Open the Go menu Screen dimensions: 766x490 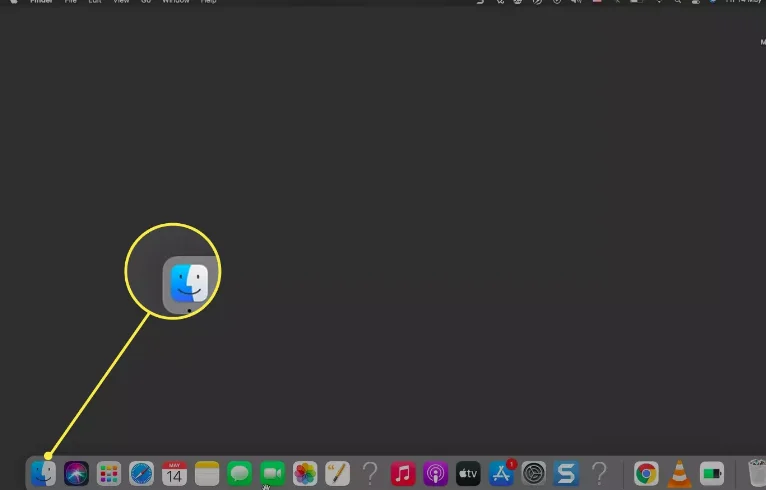pos(146,1)
